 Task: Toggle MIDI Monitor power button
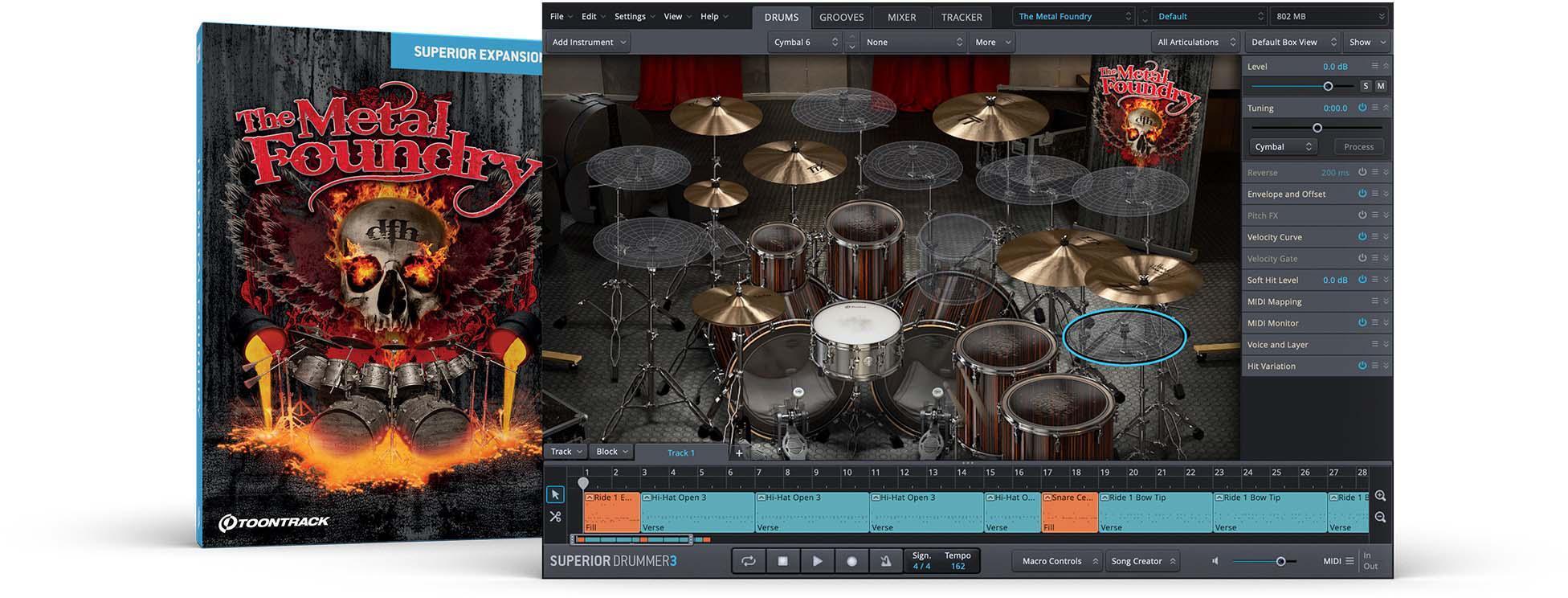click(x=1362, y=323)
